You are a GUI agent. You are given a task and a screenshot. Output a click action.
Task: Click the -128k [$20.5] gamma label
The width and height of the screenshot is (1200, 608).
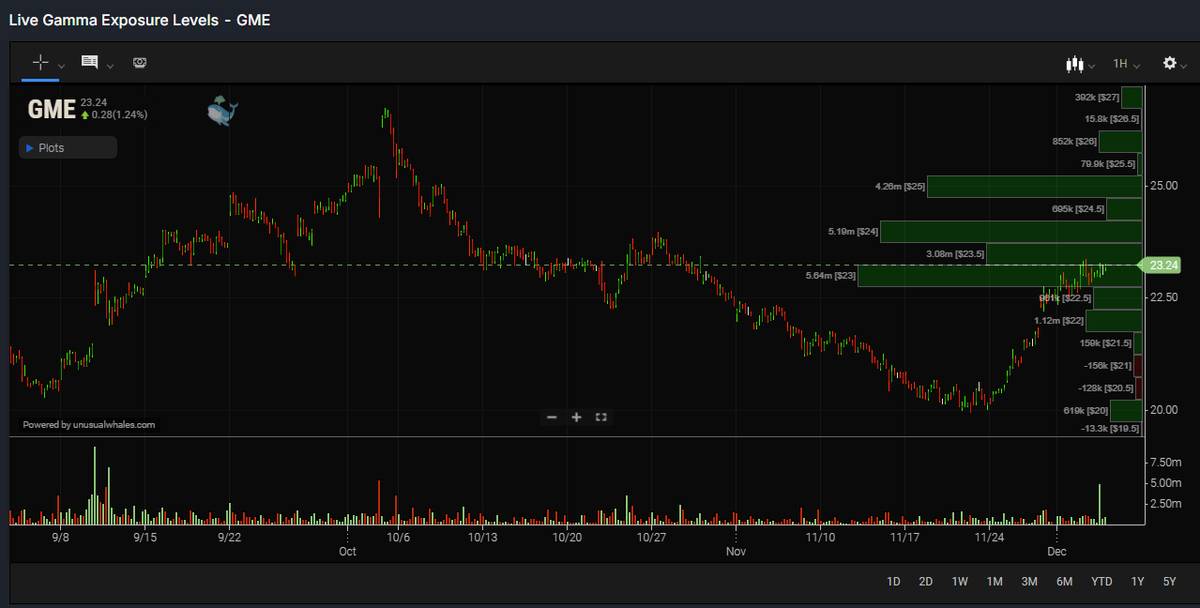(x=1105, y=387)
